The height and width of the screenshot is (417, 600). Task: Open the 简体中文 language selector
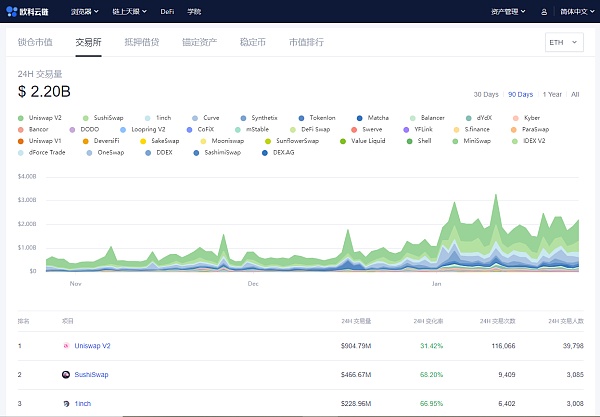pos(575,12)
